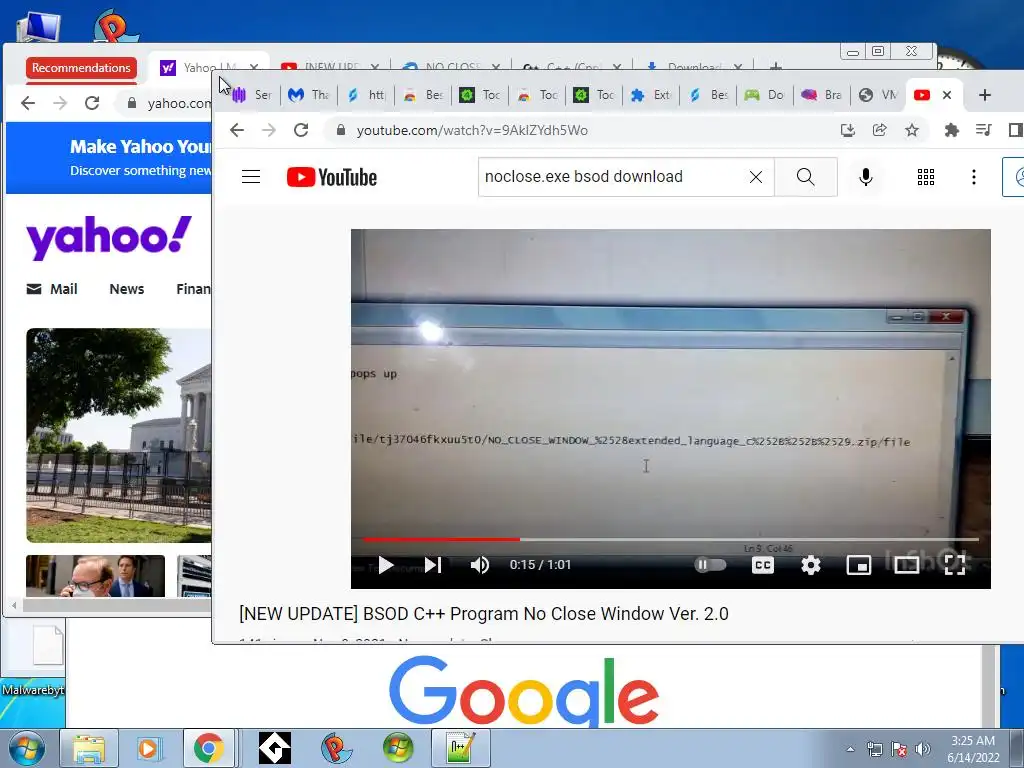Switch to the 'Ext' extensions tab

point(650,95)
